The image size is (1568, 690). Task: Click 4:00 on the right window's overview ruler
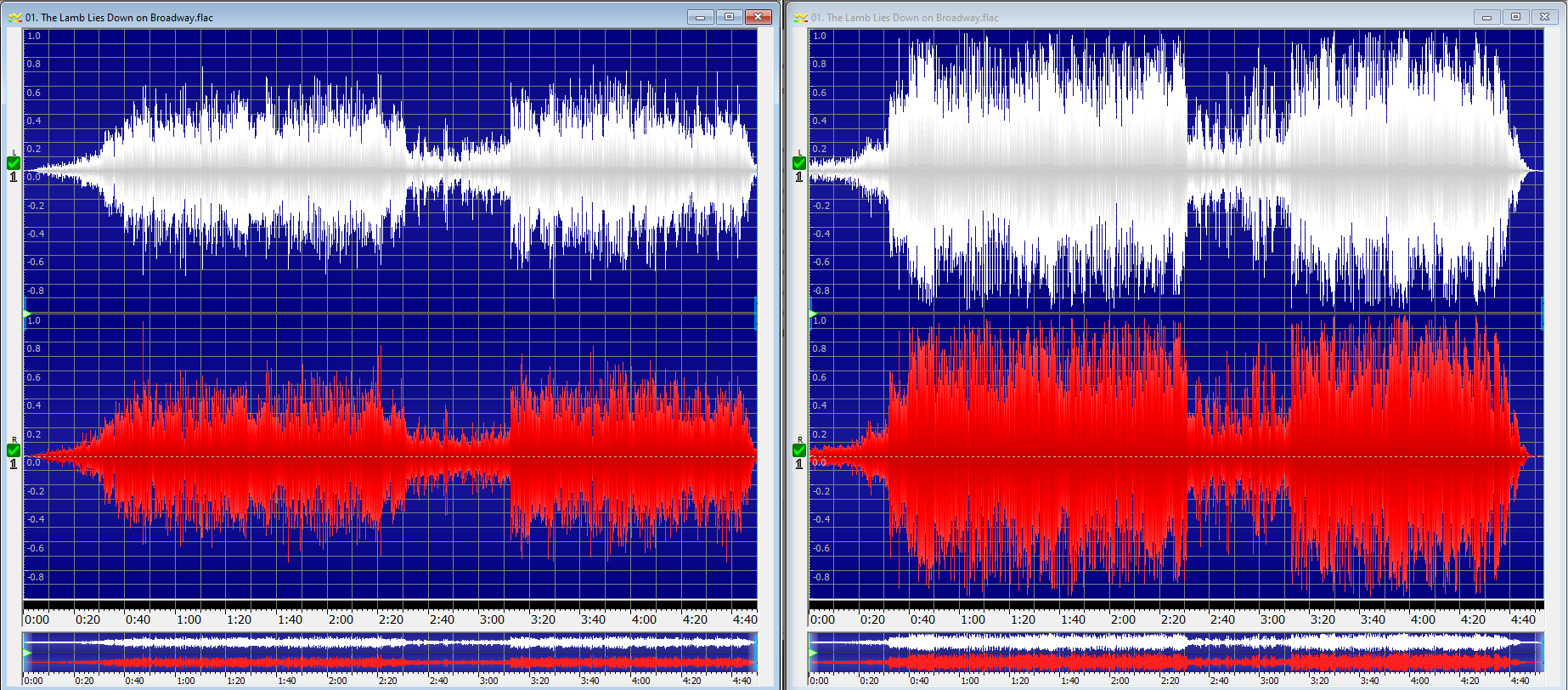tap(1420, 681)
